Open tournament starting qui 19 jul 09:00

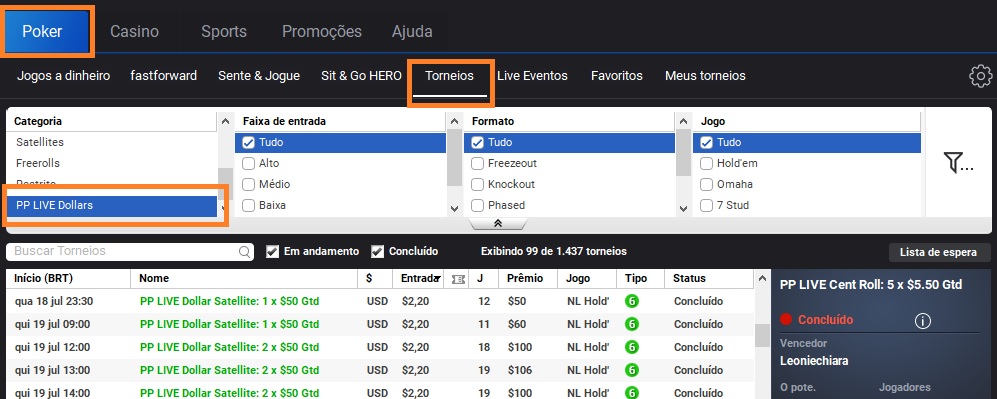click(x=380, y=324)
